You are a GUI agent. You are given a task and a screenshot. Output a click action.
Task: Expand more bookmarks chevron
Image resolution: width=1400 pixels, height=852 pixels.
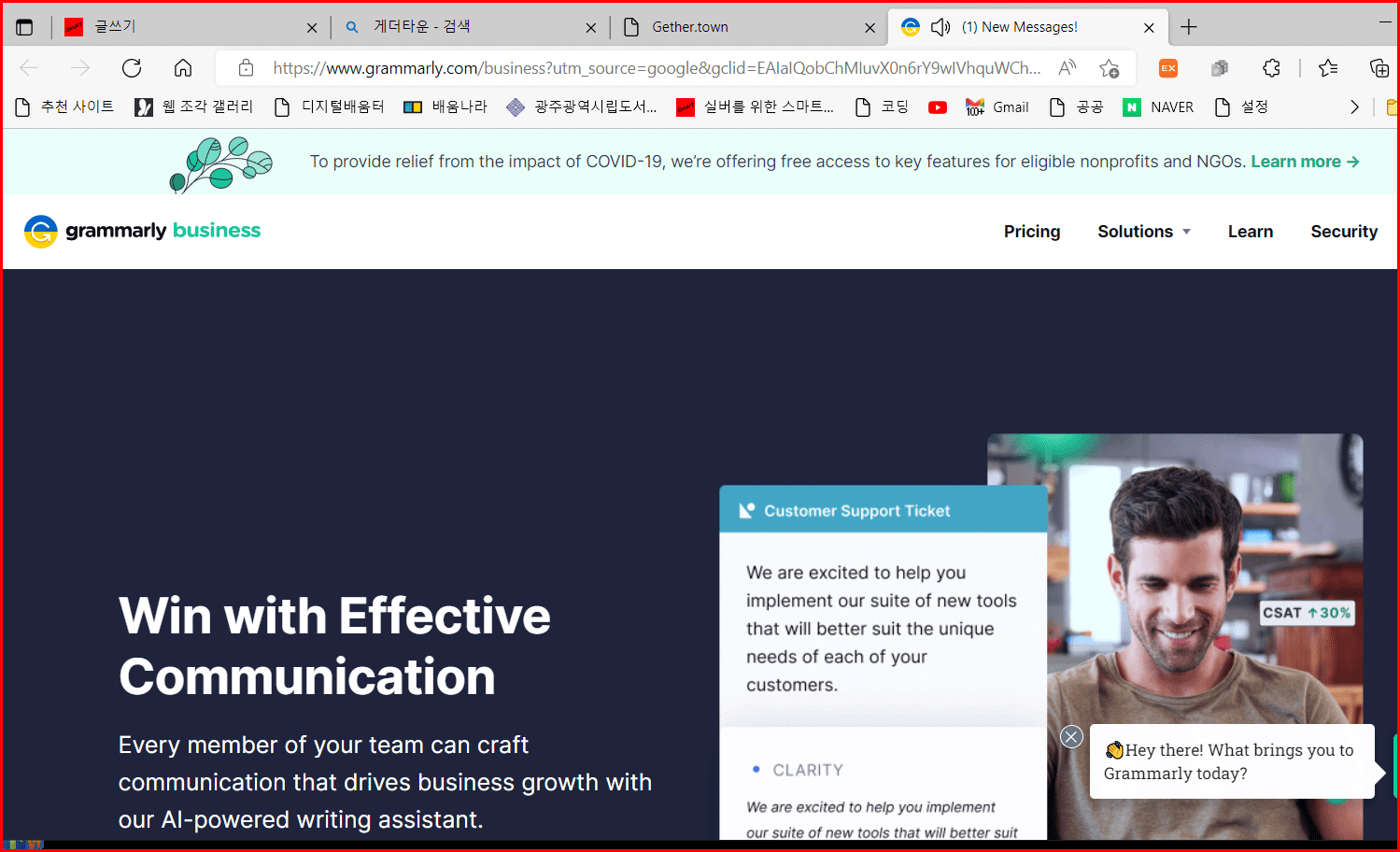click(1354, 107)
